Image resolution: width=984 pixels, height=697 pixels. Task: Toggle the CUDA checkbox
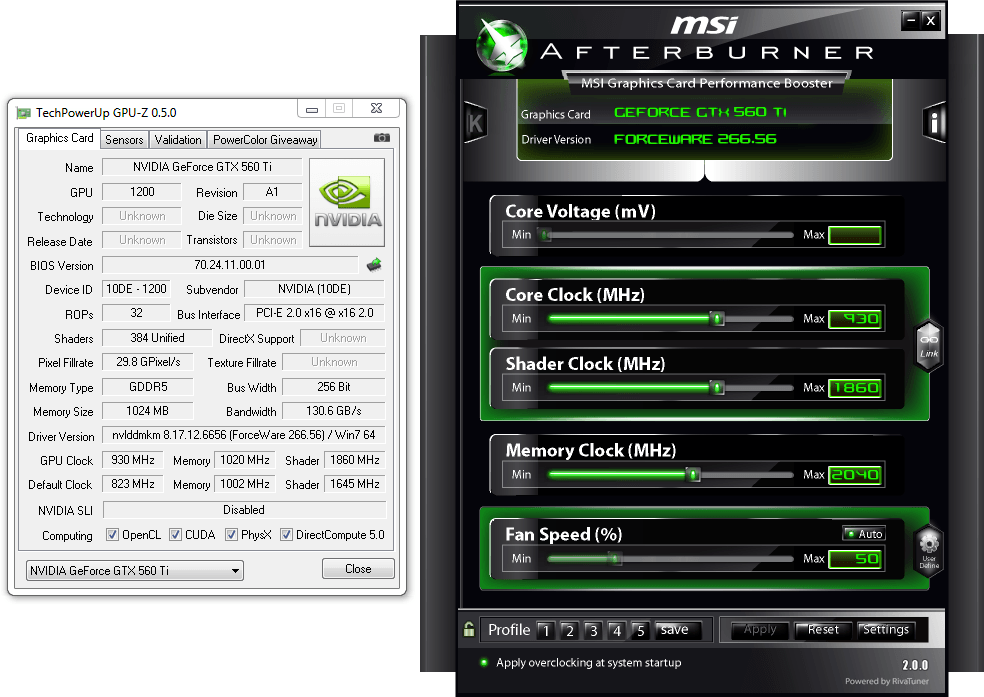tap(175, 535)
